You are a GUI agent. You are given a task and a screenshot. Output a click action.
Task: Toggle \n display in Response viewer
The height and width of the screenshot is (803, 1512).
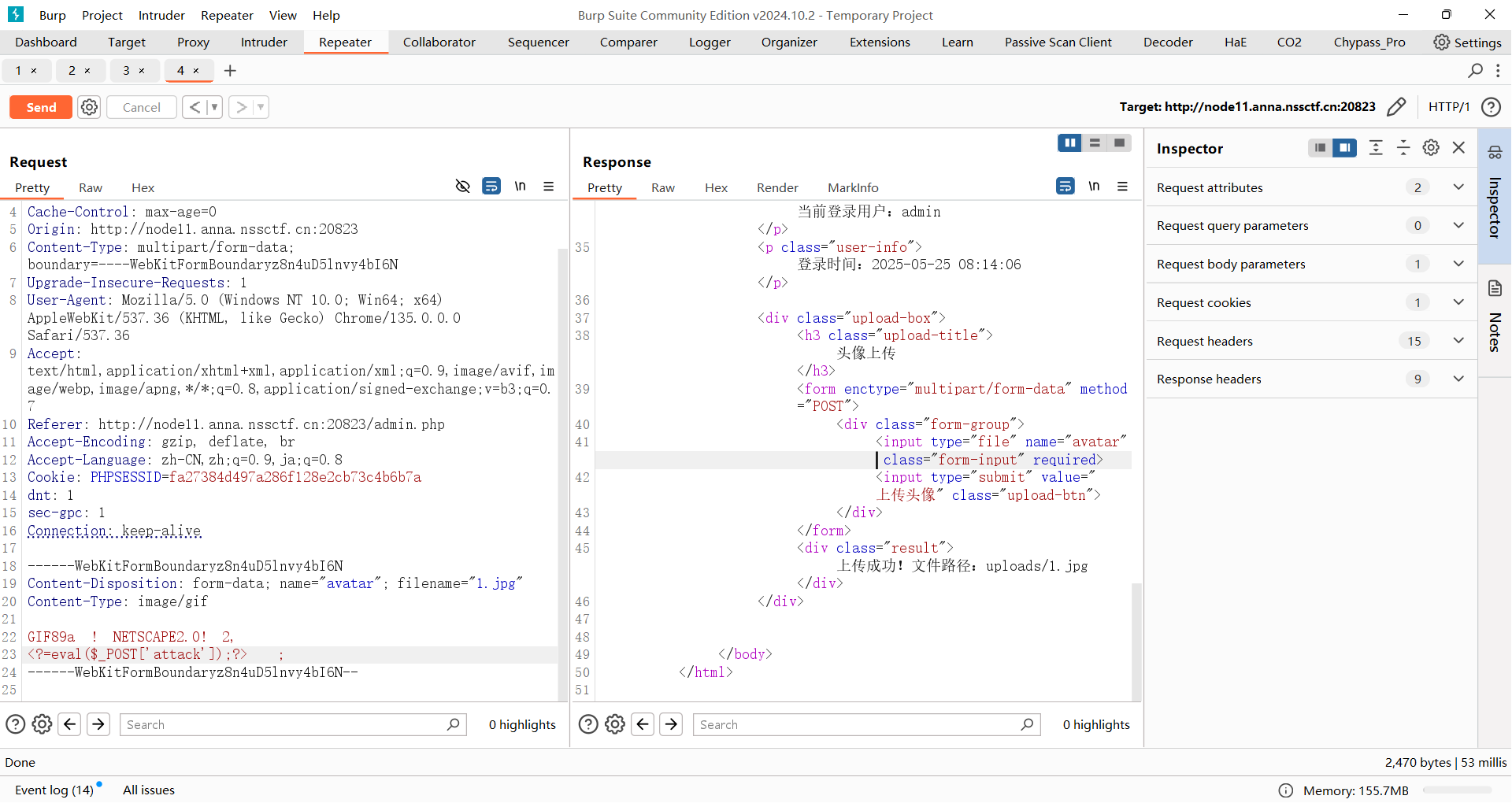1095,187
